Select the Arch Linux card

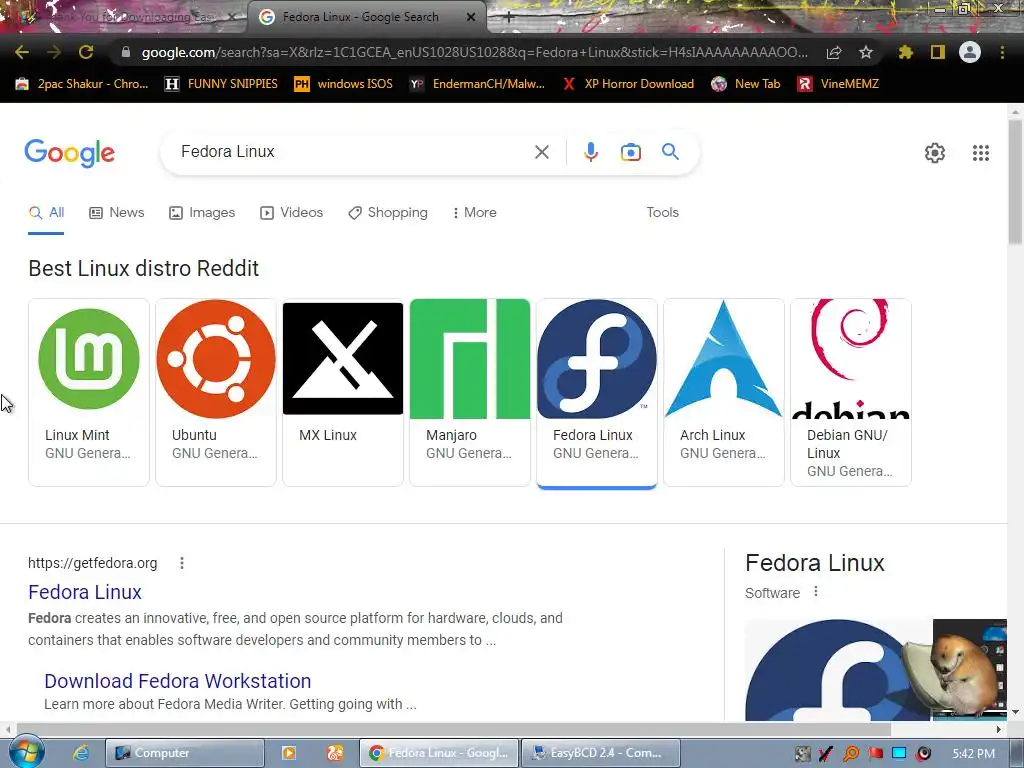724,392
